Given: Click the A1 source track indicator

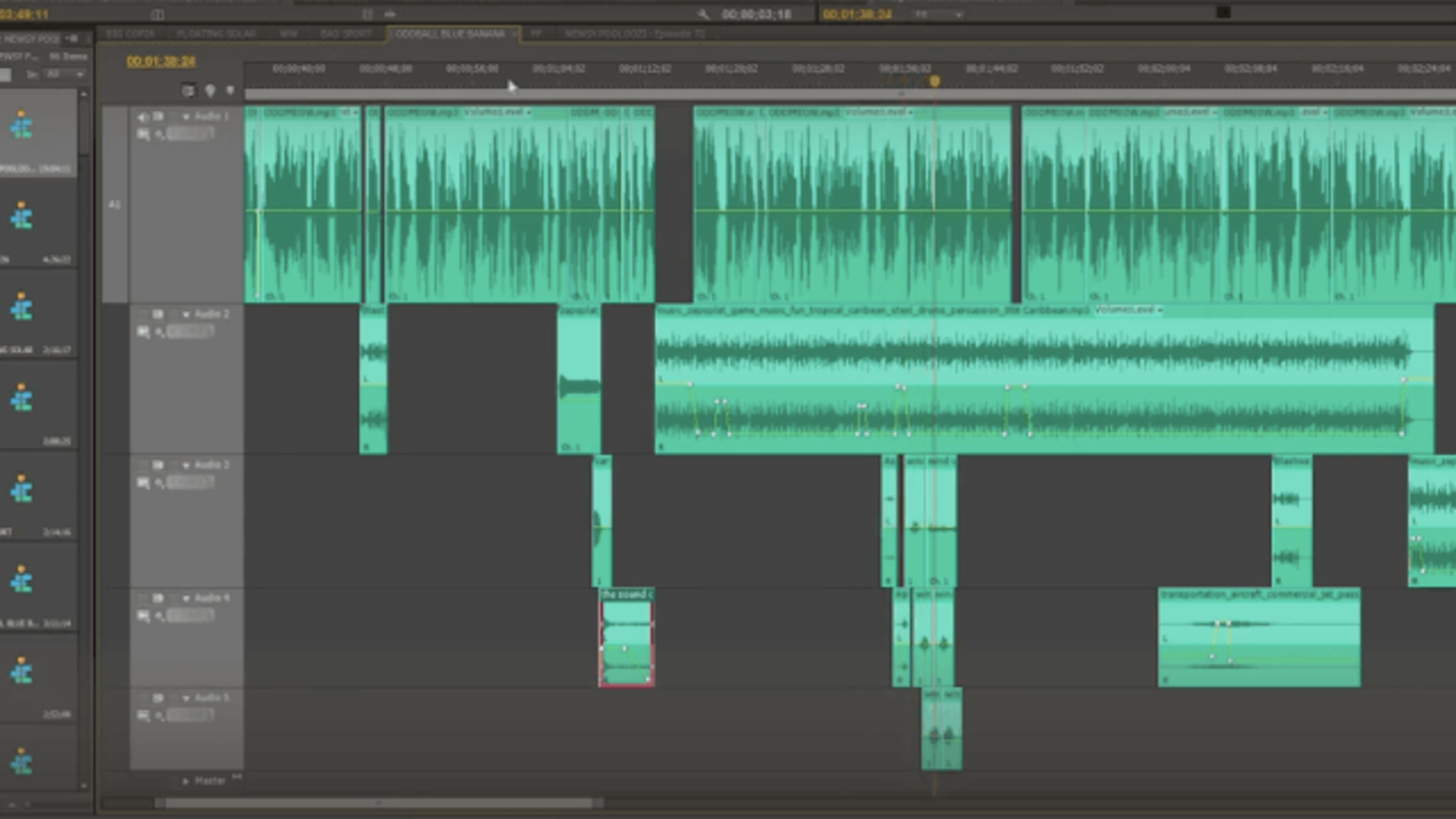Looking at the screenshot, I should click(x=114, y=205).
